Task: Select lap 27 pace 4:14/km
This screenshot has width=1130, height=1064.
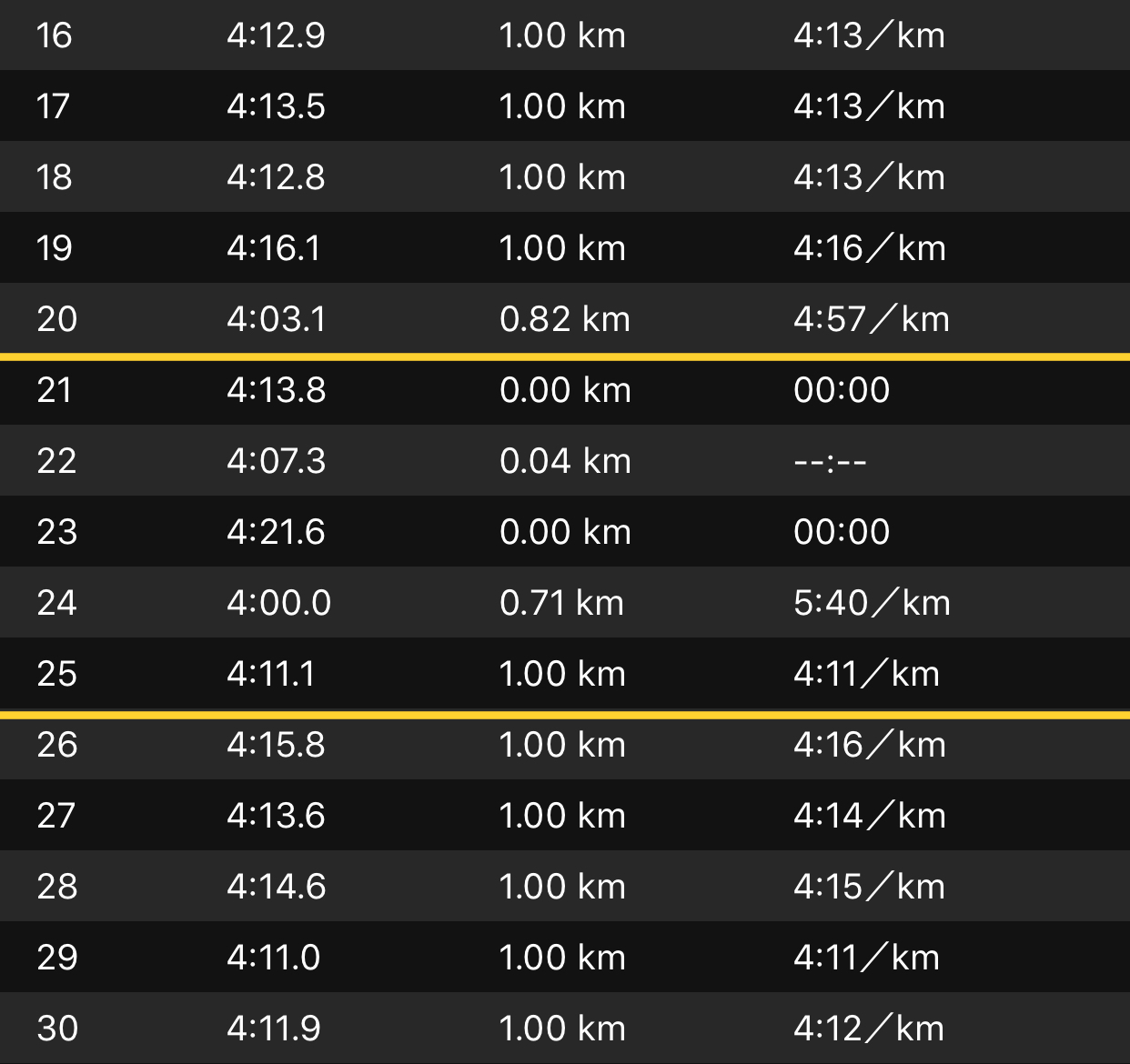Action: click(870, 816)
